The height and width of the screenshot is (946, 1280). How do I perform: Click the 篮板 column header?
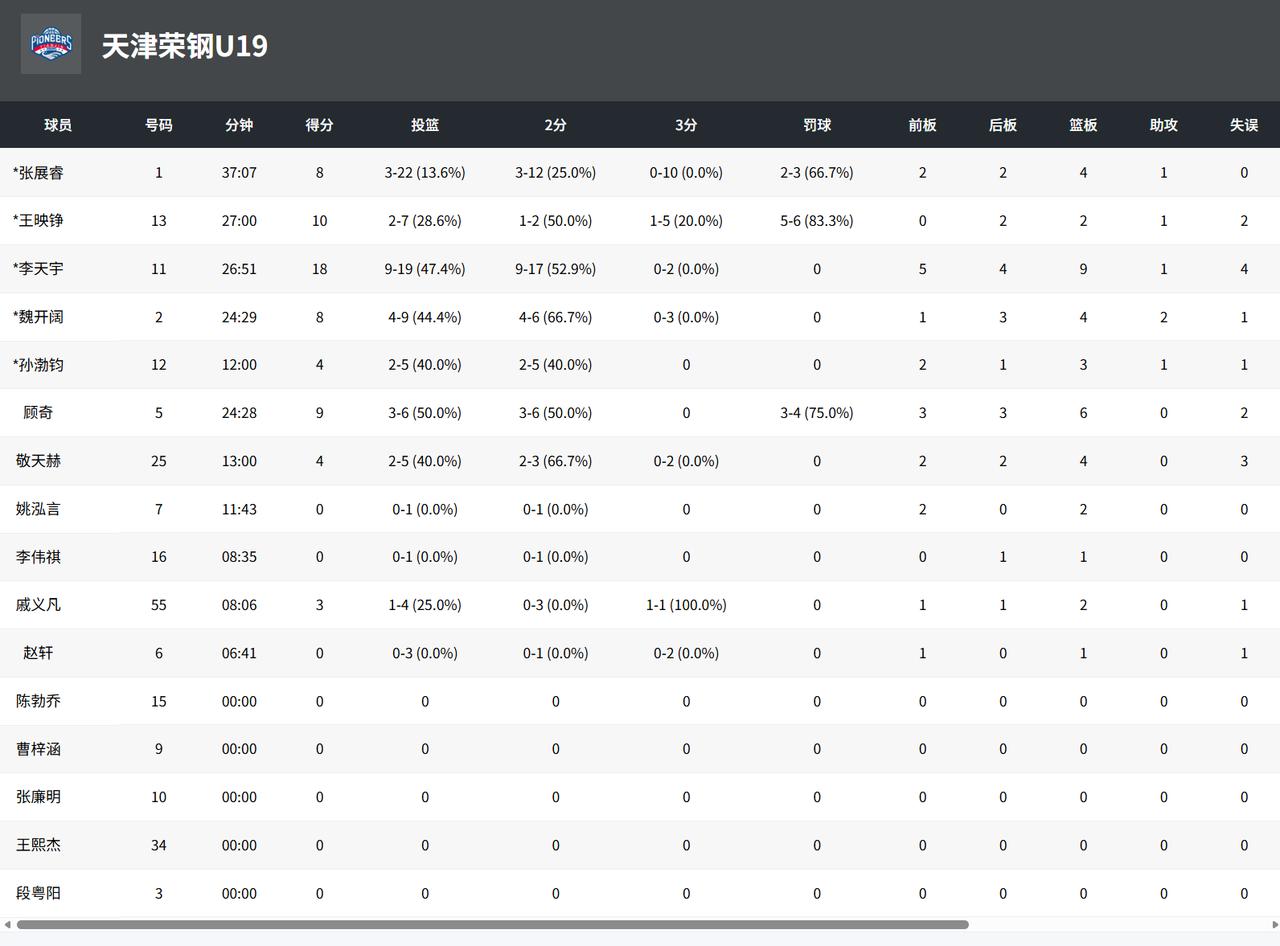pos(1083,125)
